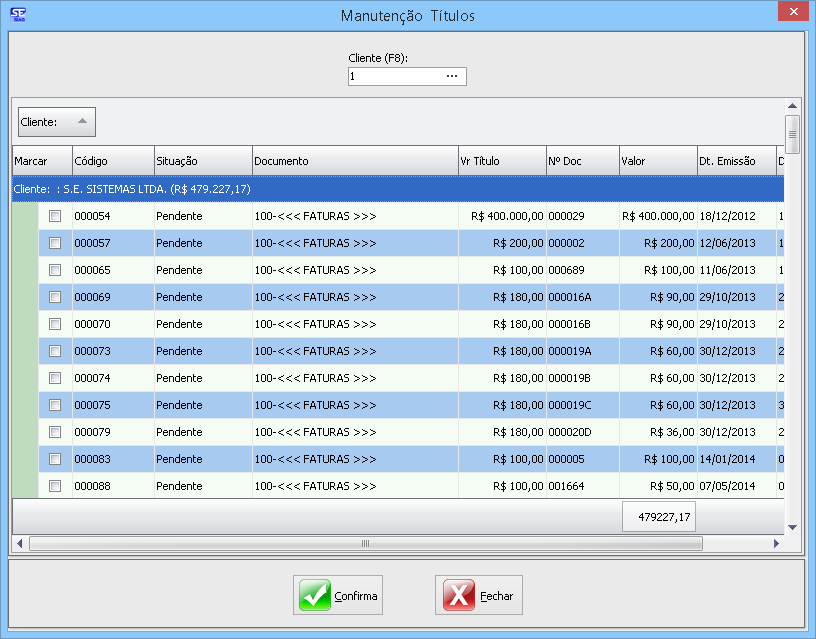Toggle the Cliente grouping sort arrow
Viewport: 816px width, 639px height.
point(82,122)
